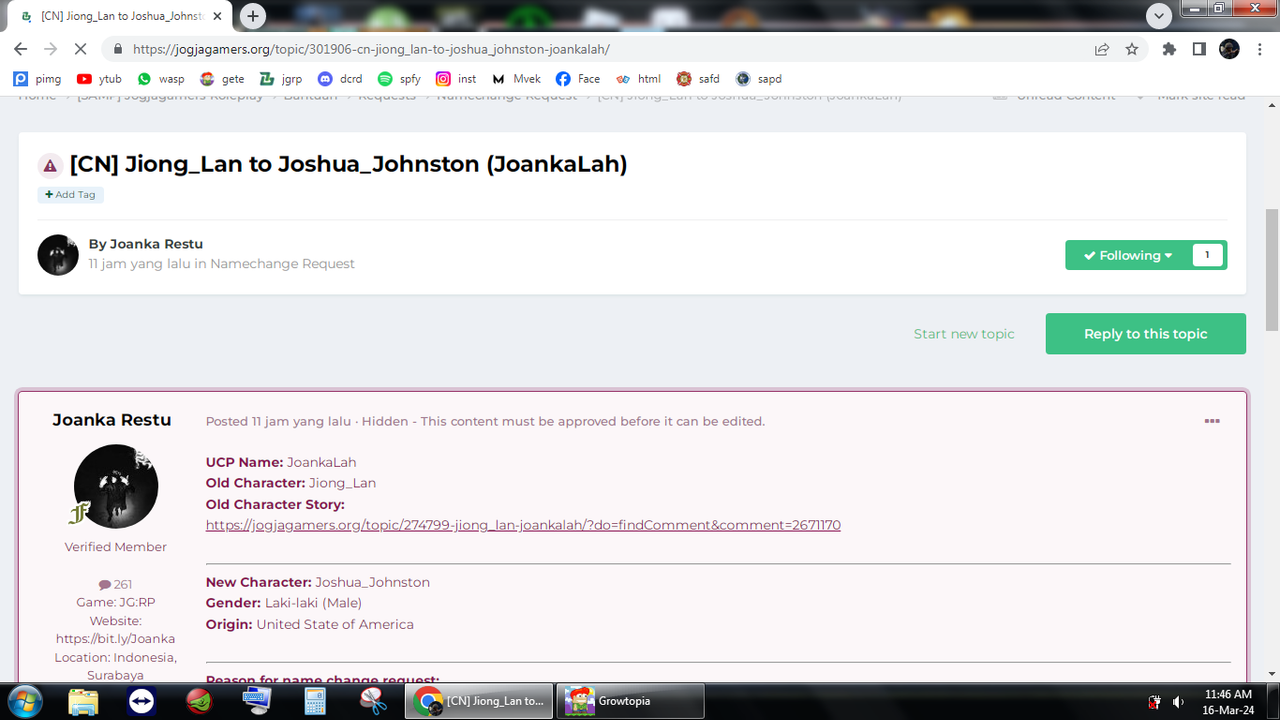
Task: Click the volume speaker tray icon
Action: point(1179,702)
